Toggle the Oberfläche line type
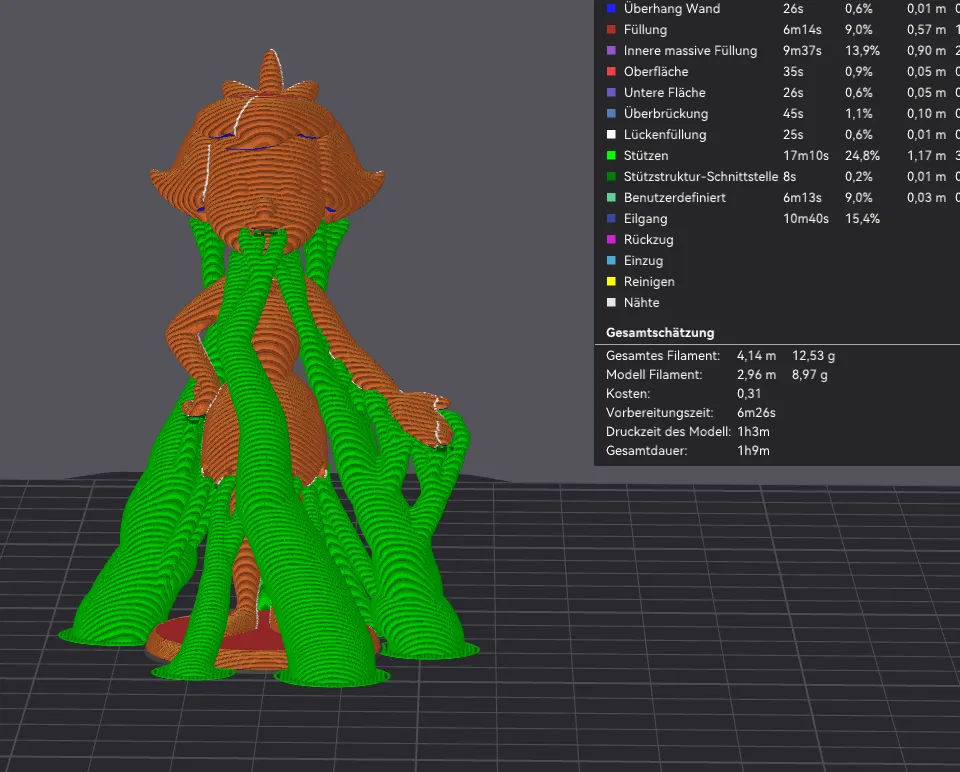The image size is (960, 772). [x=656, y=72]
